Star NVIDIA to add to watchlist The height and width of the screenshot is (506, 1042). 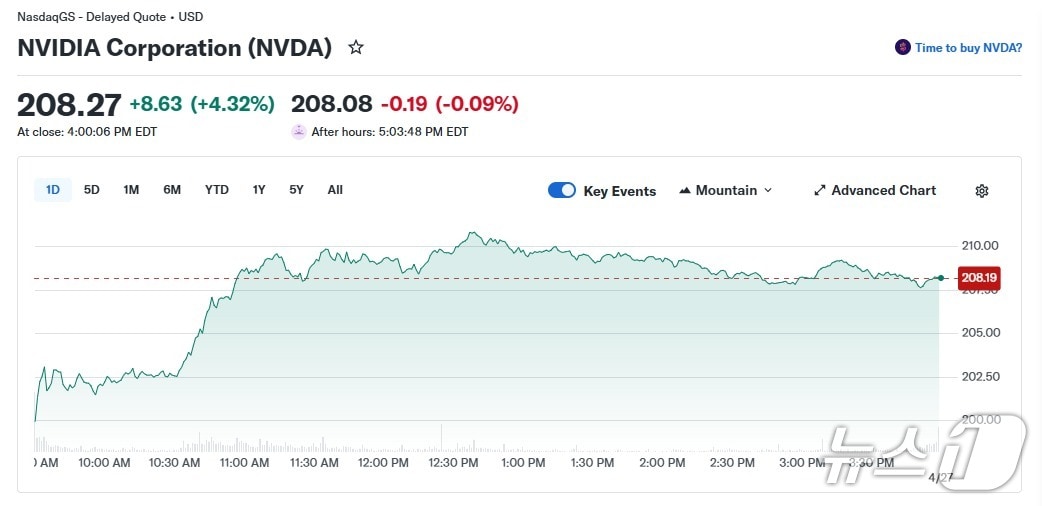click(355, 47)
